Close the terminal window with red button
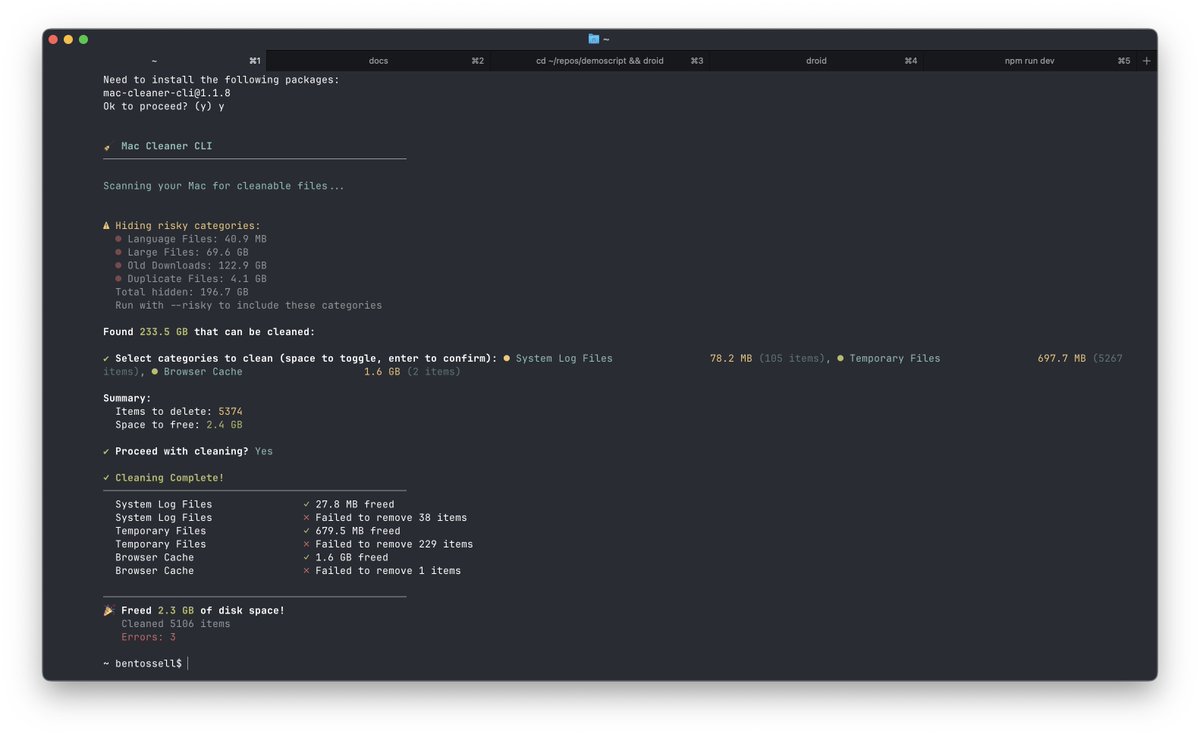This screenshot has height=737, width=1200. pos(53,39)
